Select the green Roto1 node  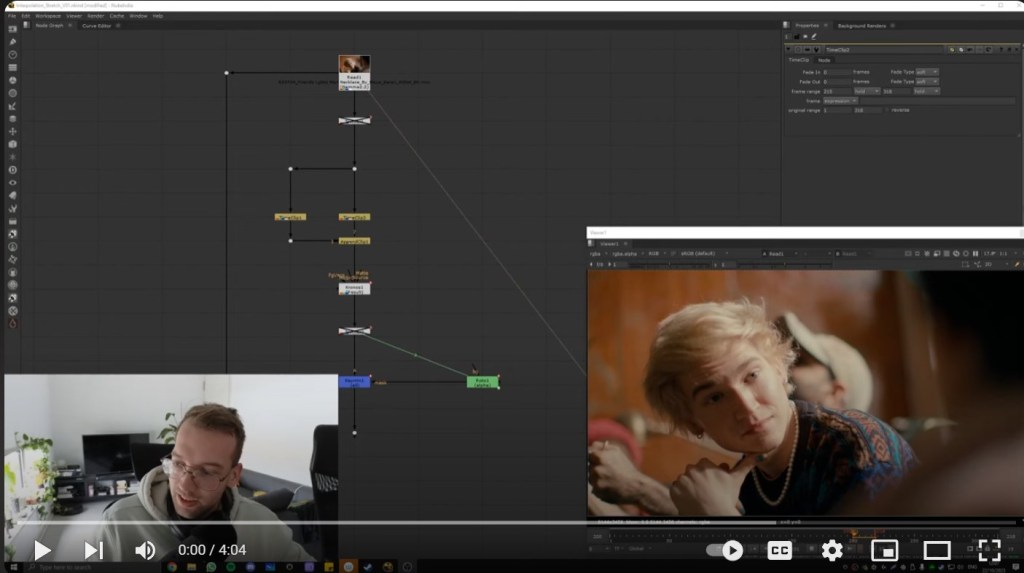[x=483, y=382]
